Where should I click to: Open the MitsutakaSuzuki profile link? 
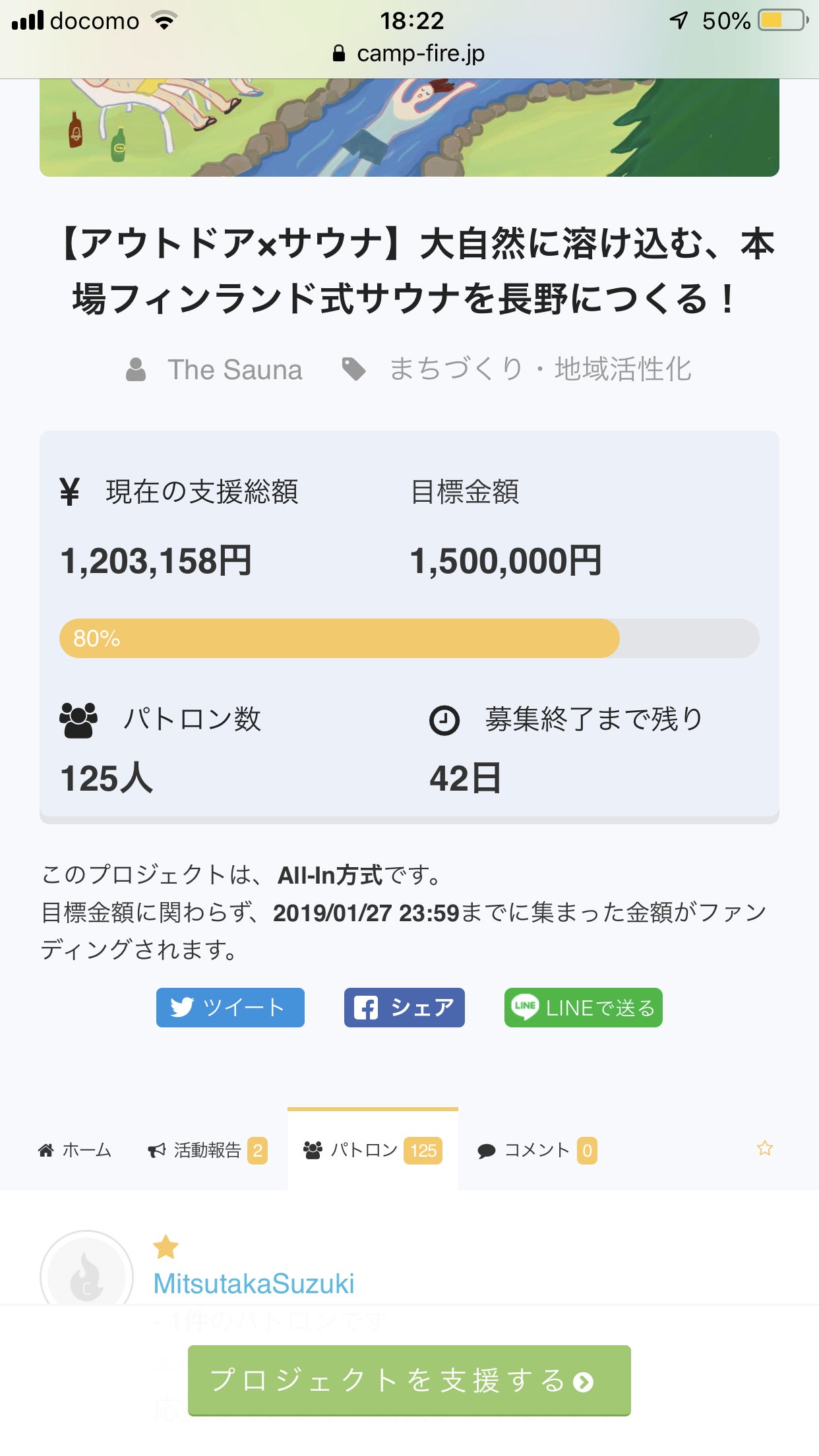(254, 1283)
